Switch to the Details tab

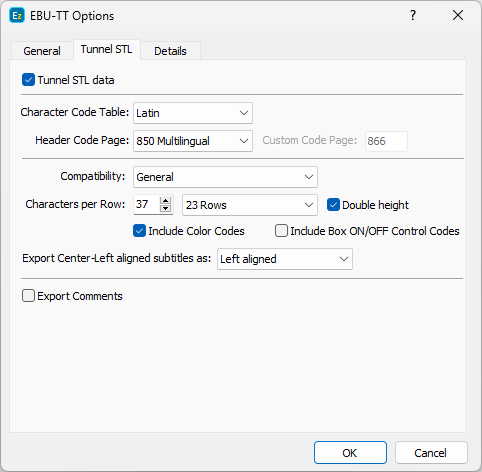170,51
